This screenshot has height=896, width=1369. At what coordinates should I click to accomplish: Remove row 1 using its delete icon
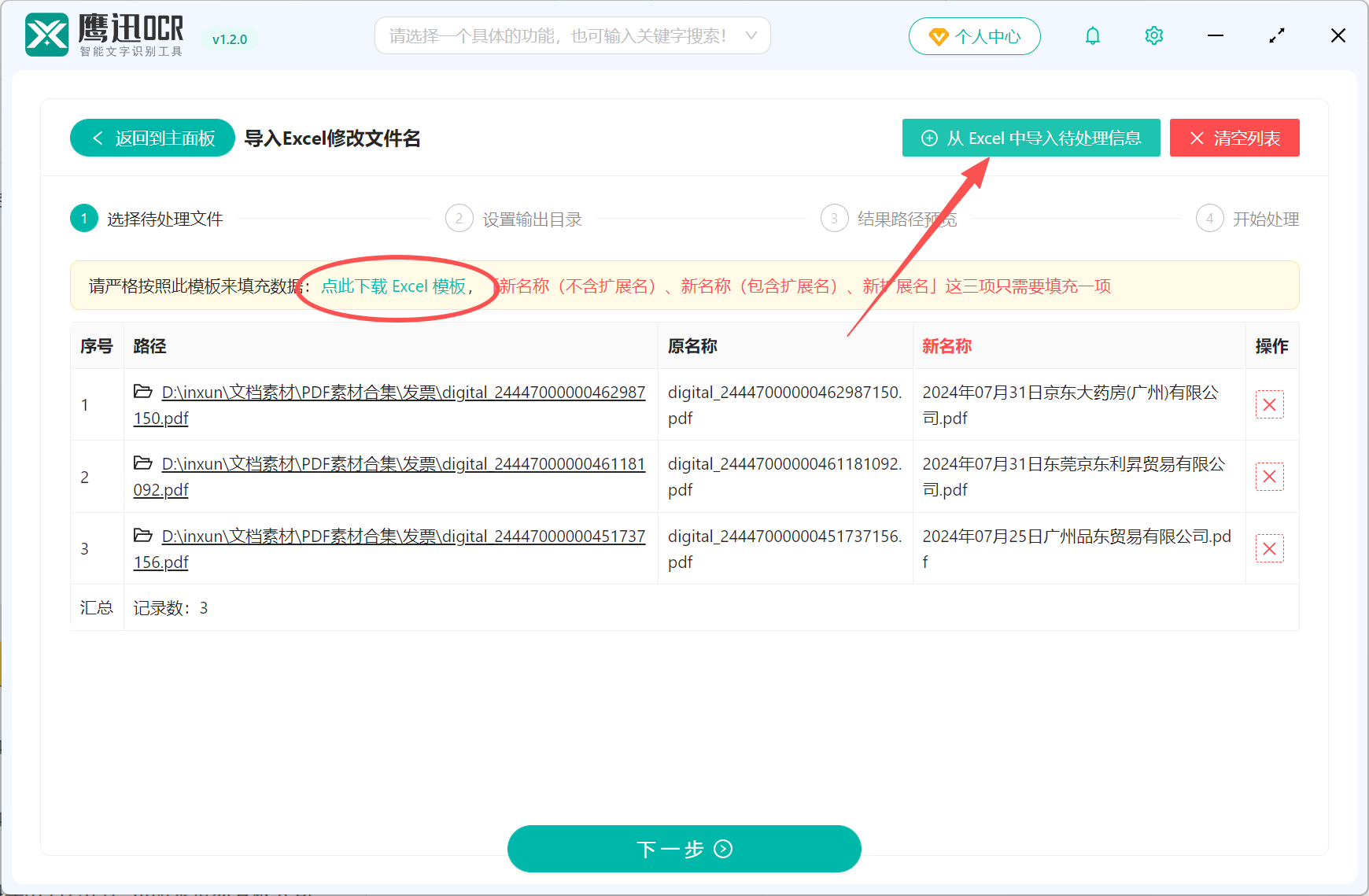1270,404
